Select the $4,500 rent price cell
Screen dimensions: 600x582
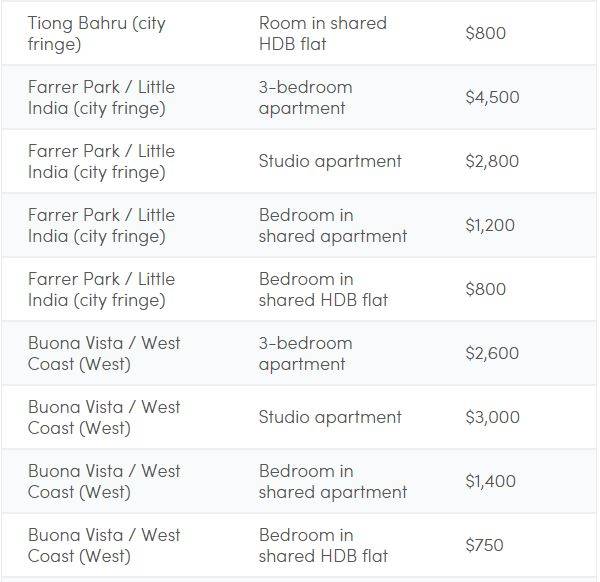(x=492, y=97)
